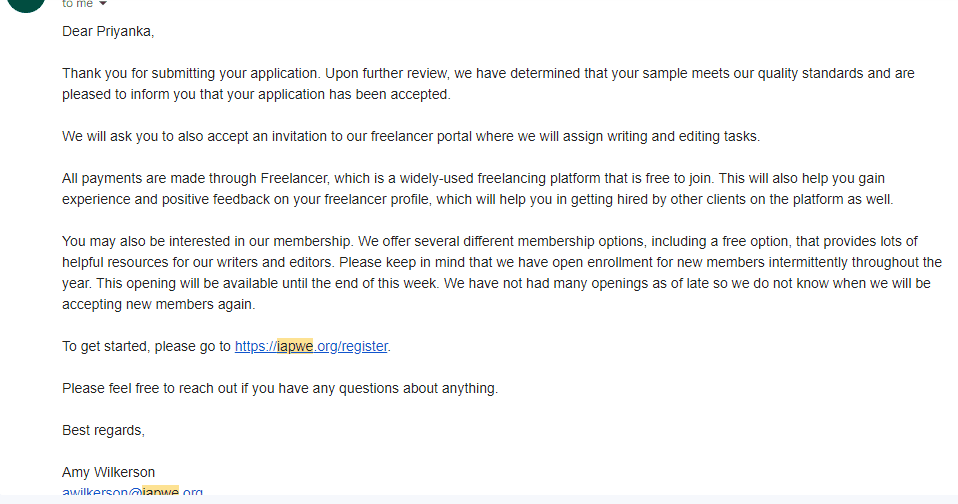This screenshot has height=504, width=958.
Task: Open the awilkerson@iapwe.org email link
Action: [132, 492]
